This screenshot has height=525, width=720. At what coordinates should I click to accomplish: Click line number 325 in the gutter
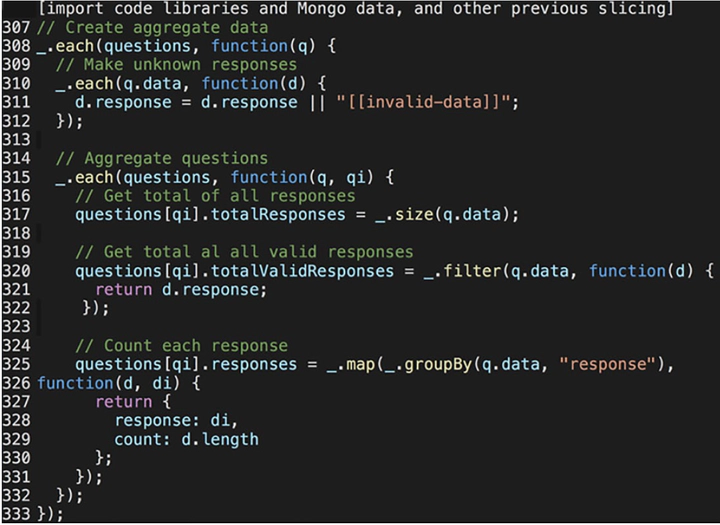18,364
